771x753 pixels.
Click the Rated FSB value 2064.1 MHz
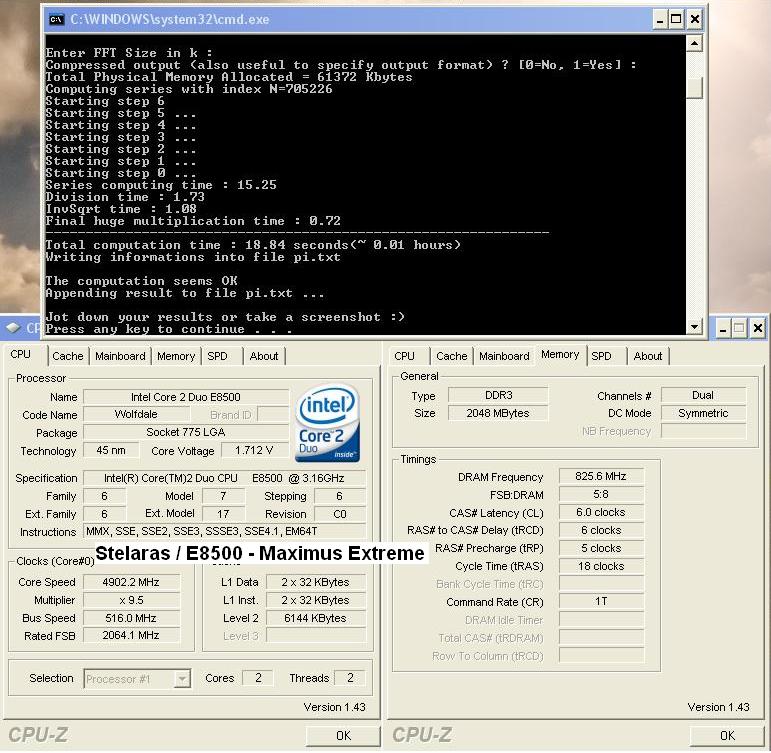pyautogui.click(x=131, y=636)
